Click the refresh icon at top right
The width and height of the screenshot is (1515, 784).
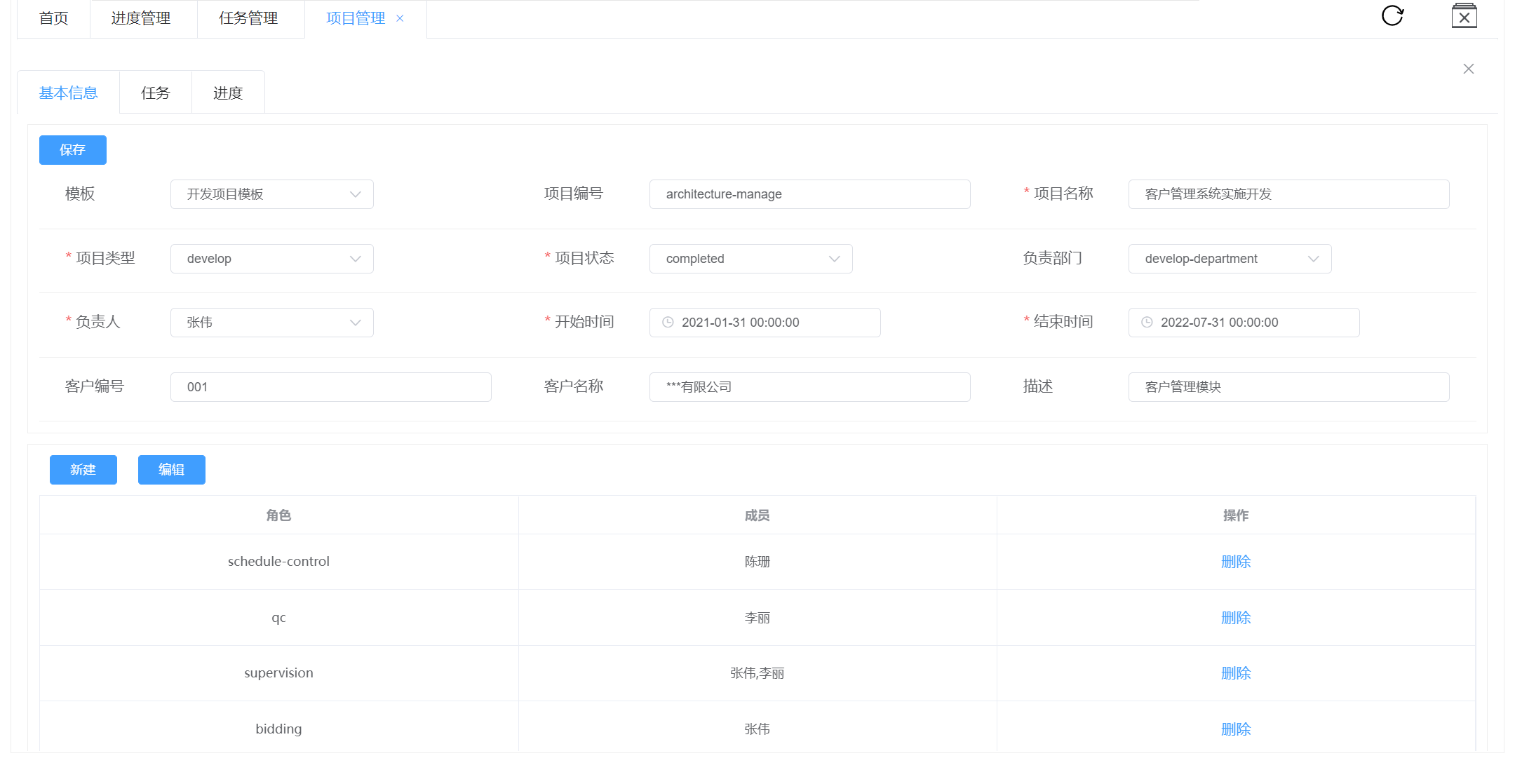point(1392,15)
